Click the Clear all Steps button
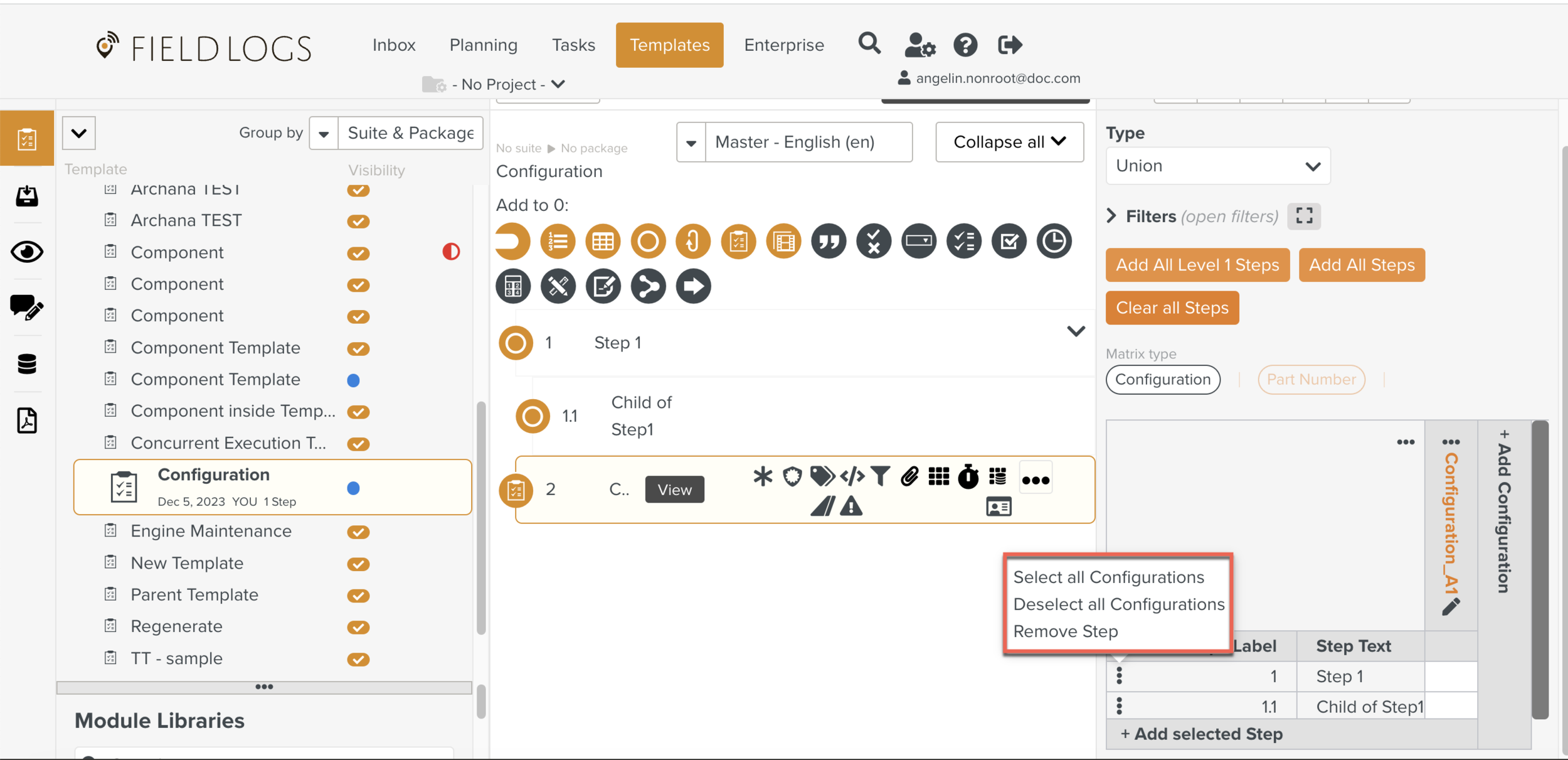Viewport: 1568px width, 760px height. tap(1172, 308)
